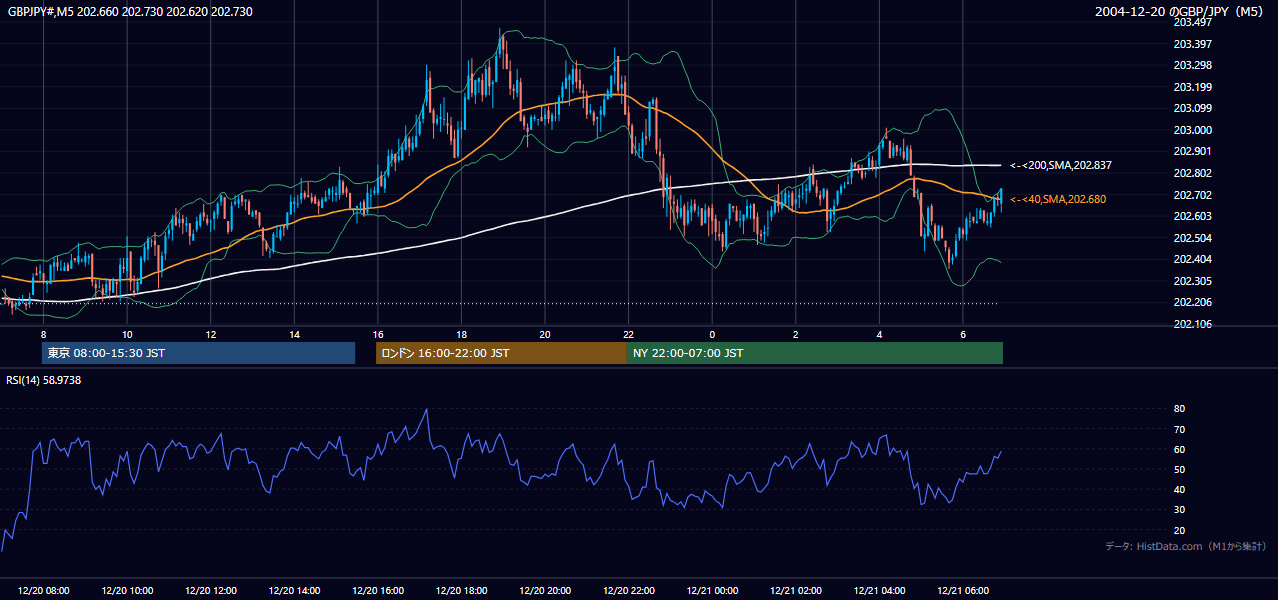Screen dimensions: 1278x600
Task: Click the 東京 08:00-15:30 JST session bar
Action: tap(198, 353)
